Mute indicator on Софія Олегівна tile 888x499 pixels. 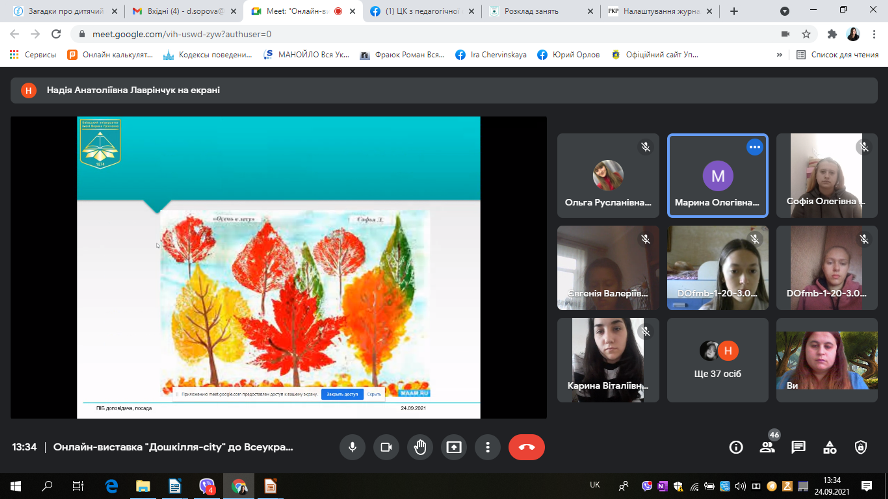pyautogui.click(x=864, y=147)
